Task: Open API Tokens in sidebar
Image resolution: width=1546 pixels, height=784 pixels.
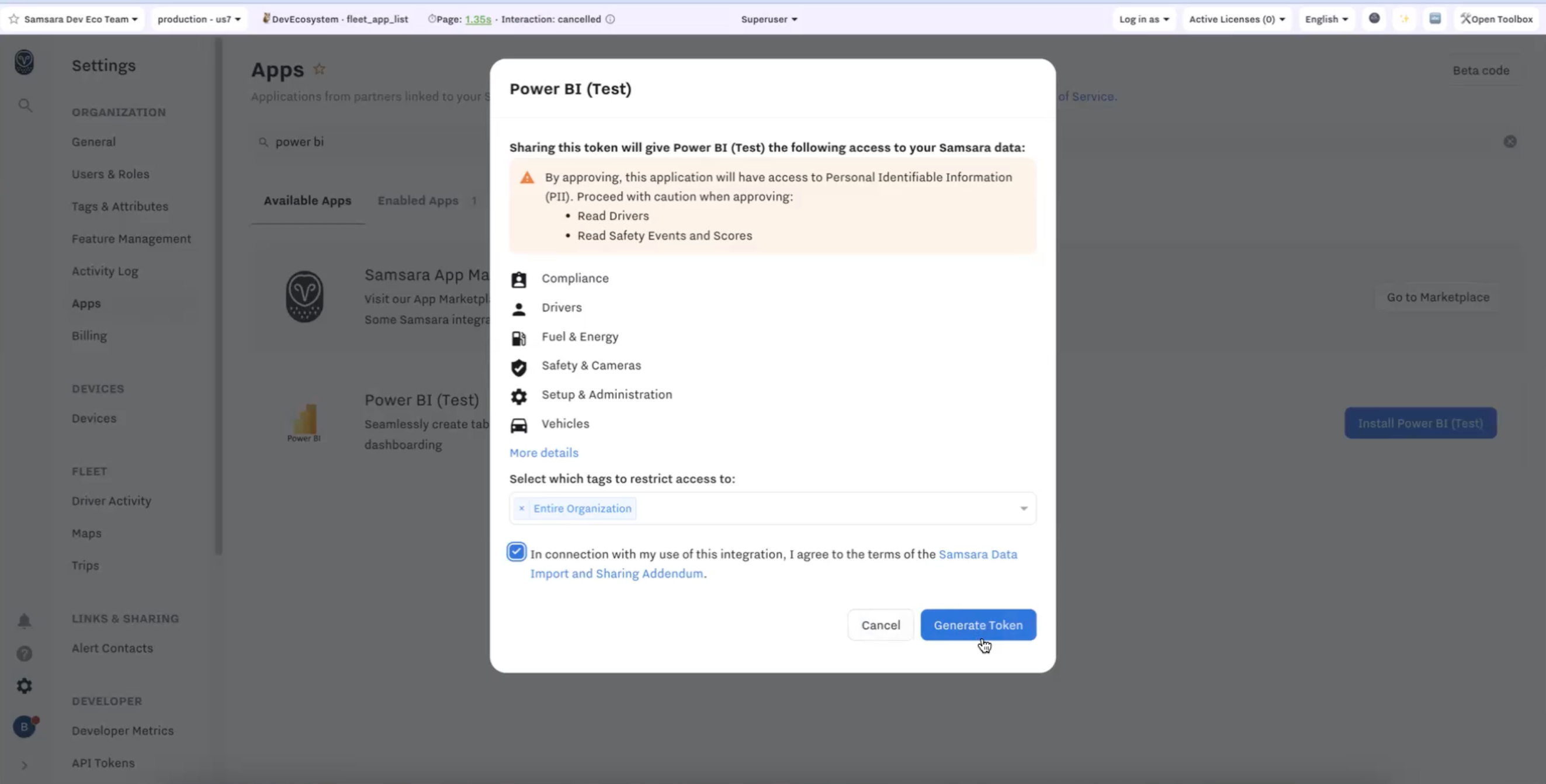Action: [x=103, y=763]
